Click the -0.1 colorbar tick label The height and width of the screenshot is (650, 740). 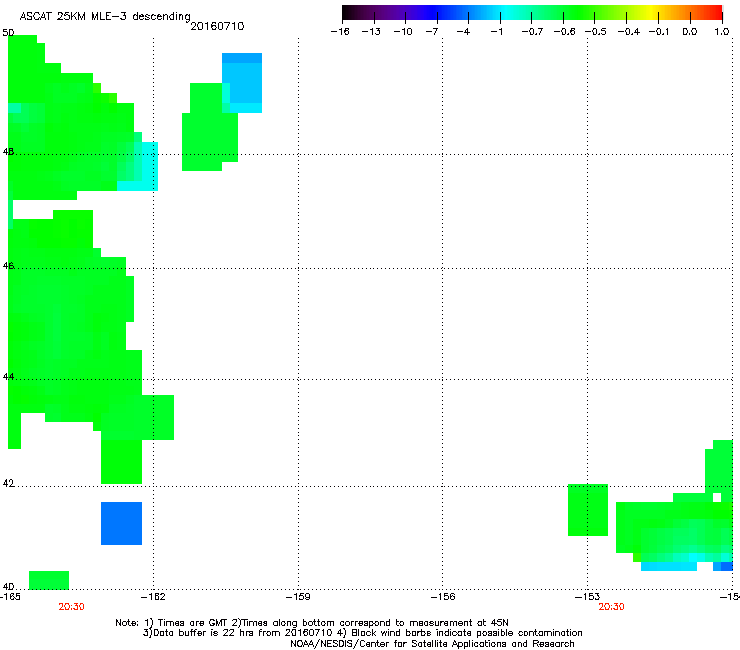pos(659,32)
